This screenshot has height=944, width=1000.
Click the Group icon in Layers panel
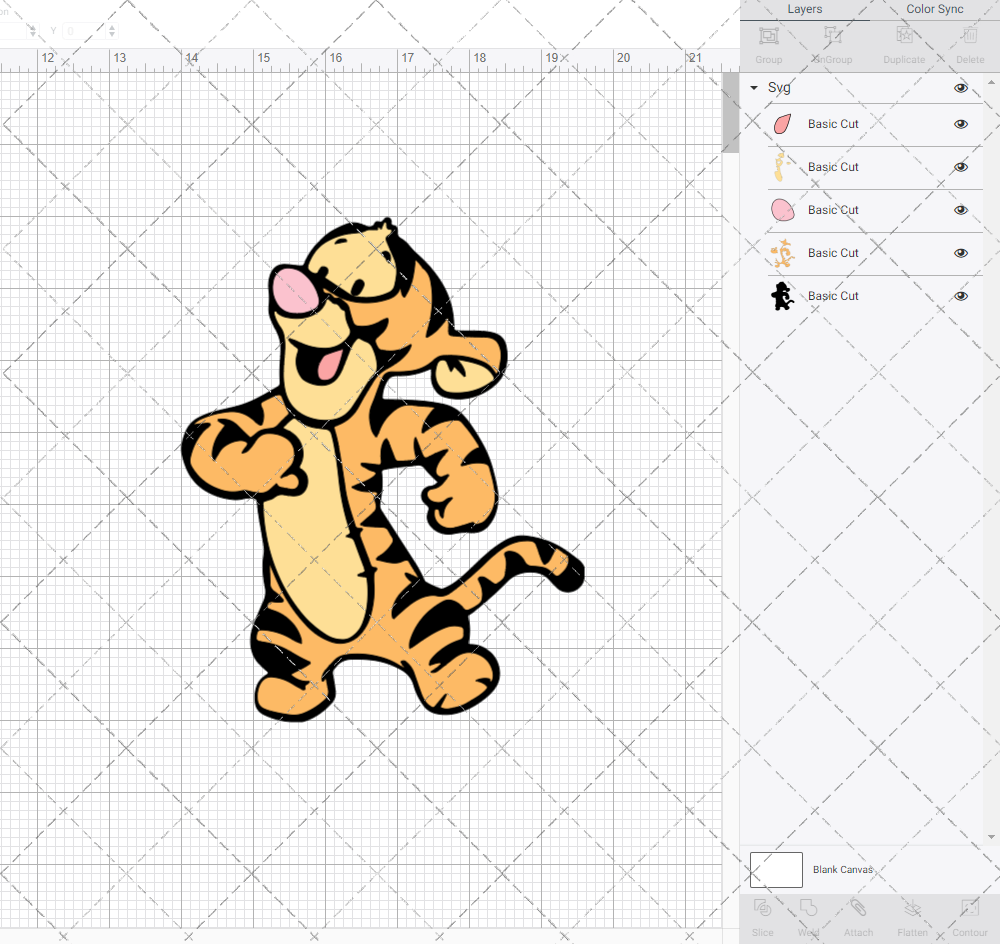click(768, 36)
